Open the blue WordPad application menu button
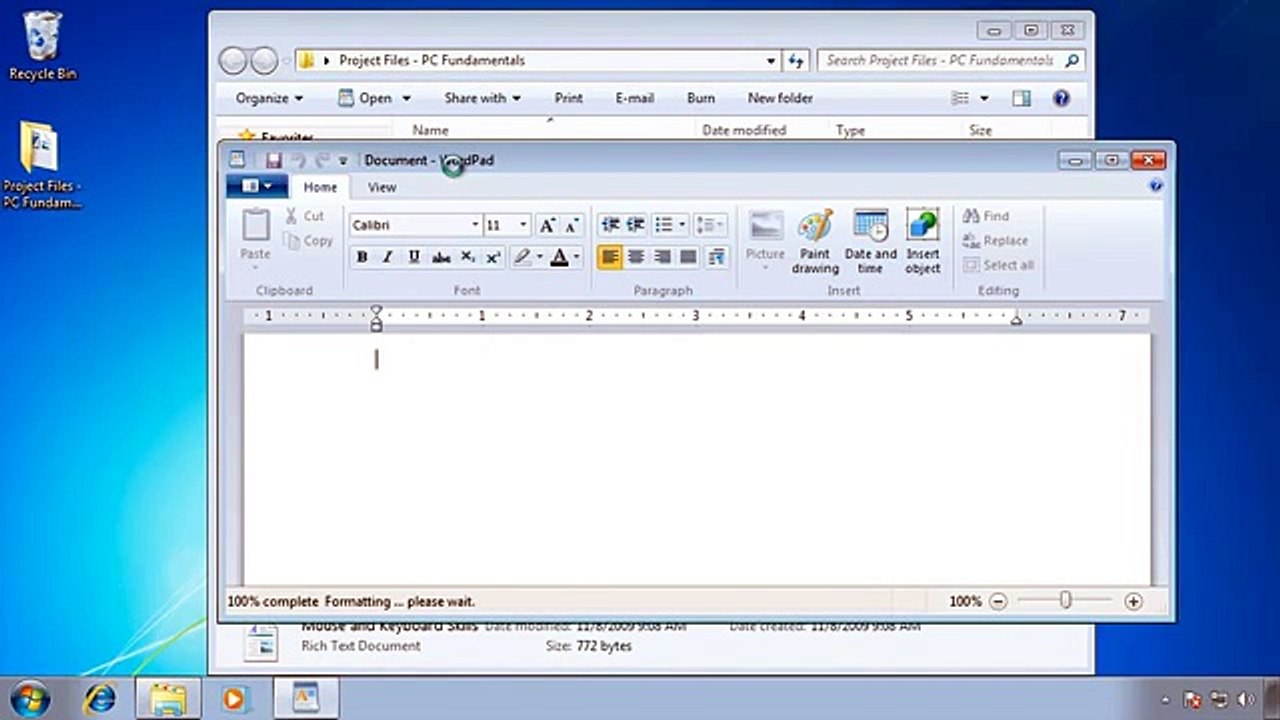The height and width of the screenshot is (720, 1280). (257, 186)
